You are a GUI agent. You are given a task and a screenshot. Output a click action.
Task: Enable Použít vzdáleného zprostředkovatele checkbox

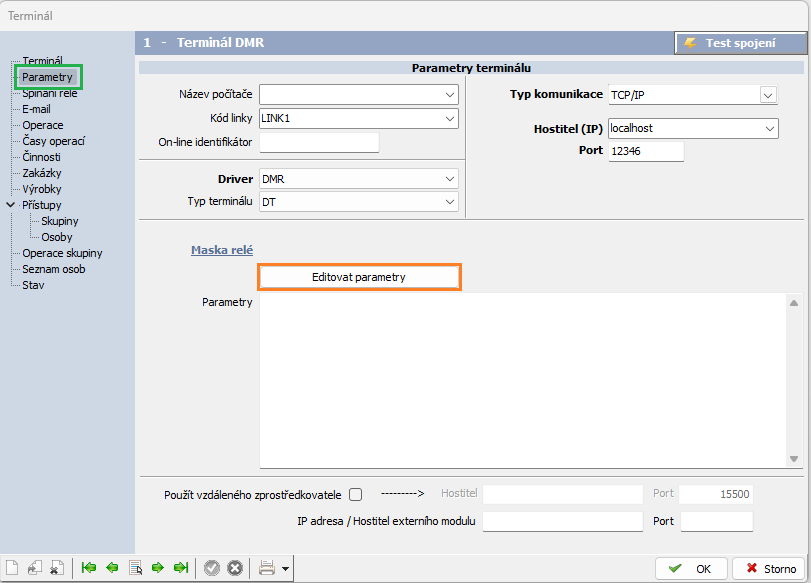355,494
